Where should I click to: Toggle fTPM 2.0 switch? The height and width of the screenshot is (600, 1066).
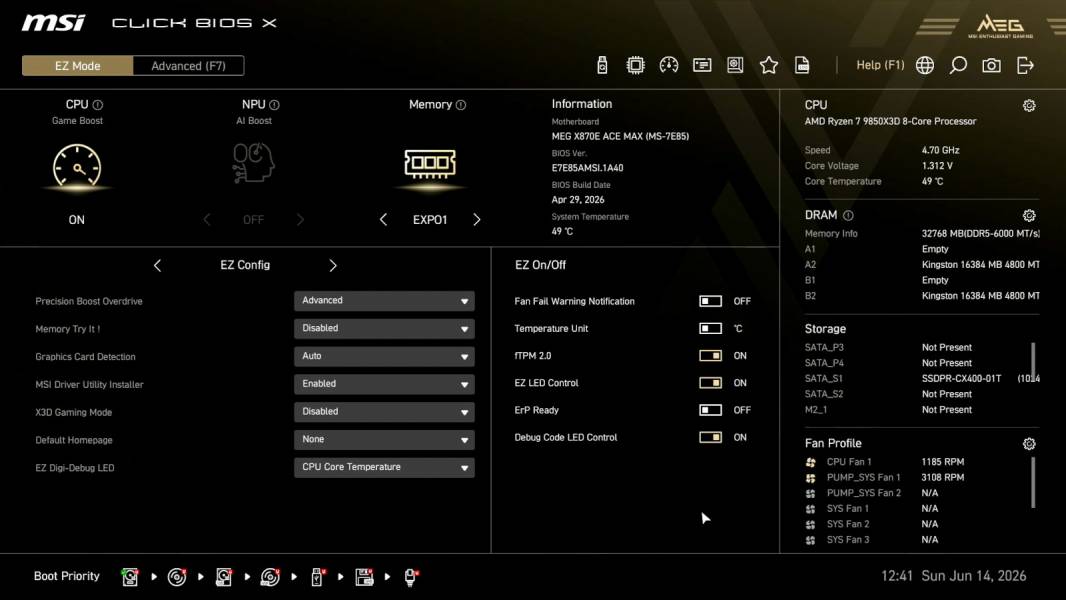[x=710, y=355]
